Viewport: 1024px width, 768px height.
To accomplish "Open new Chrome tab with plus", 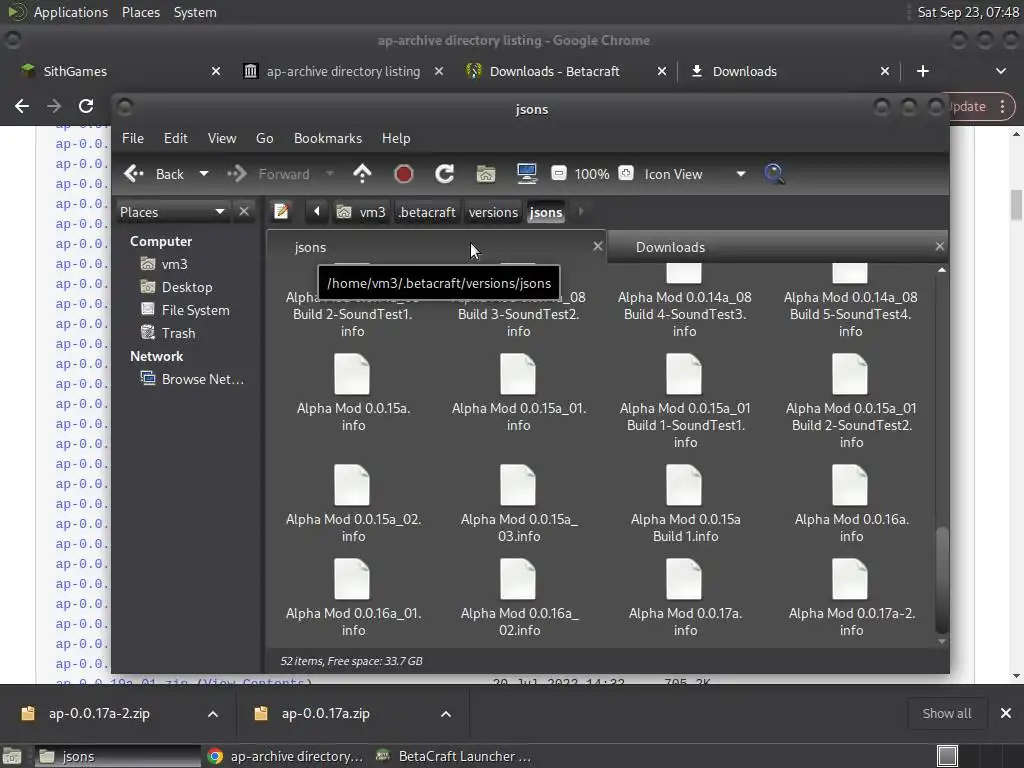I will point(923,71).
